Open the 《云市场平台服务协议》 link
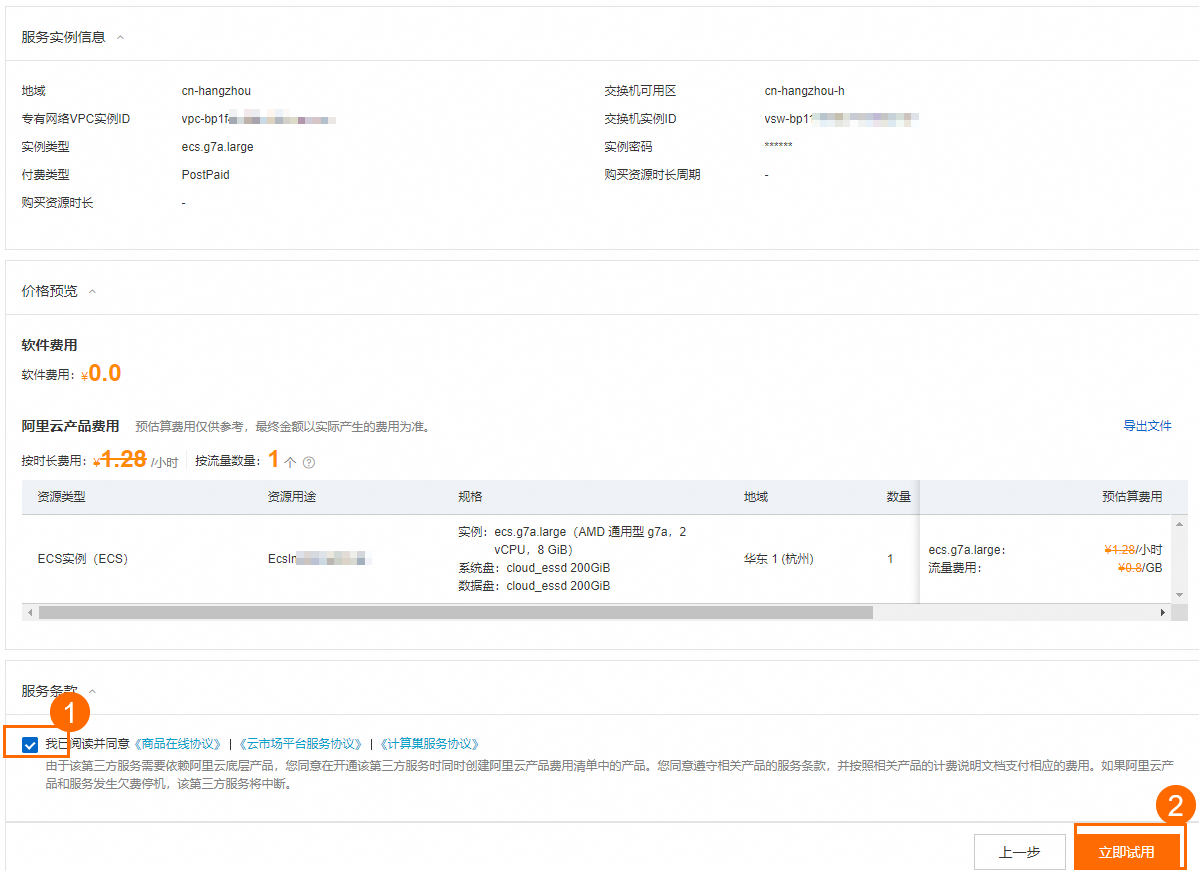 click(301, 744)
